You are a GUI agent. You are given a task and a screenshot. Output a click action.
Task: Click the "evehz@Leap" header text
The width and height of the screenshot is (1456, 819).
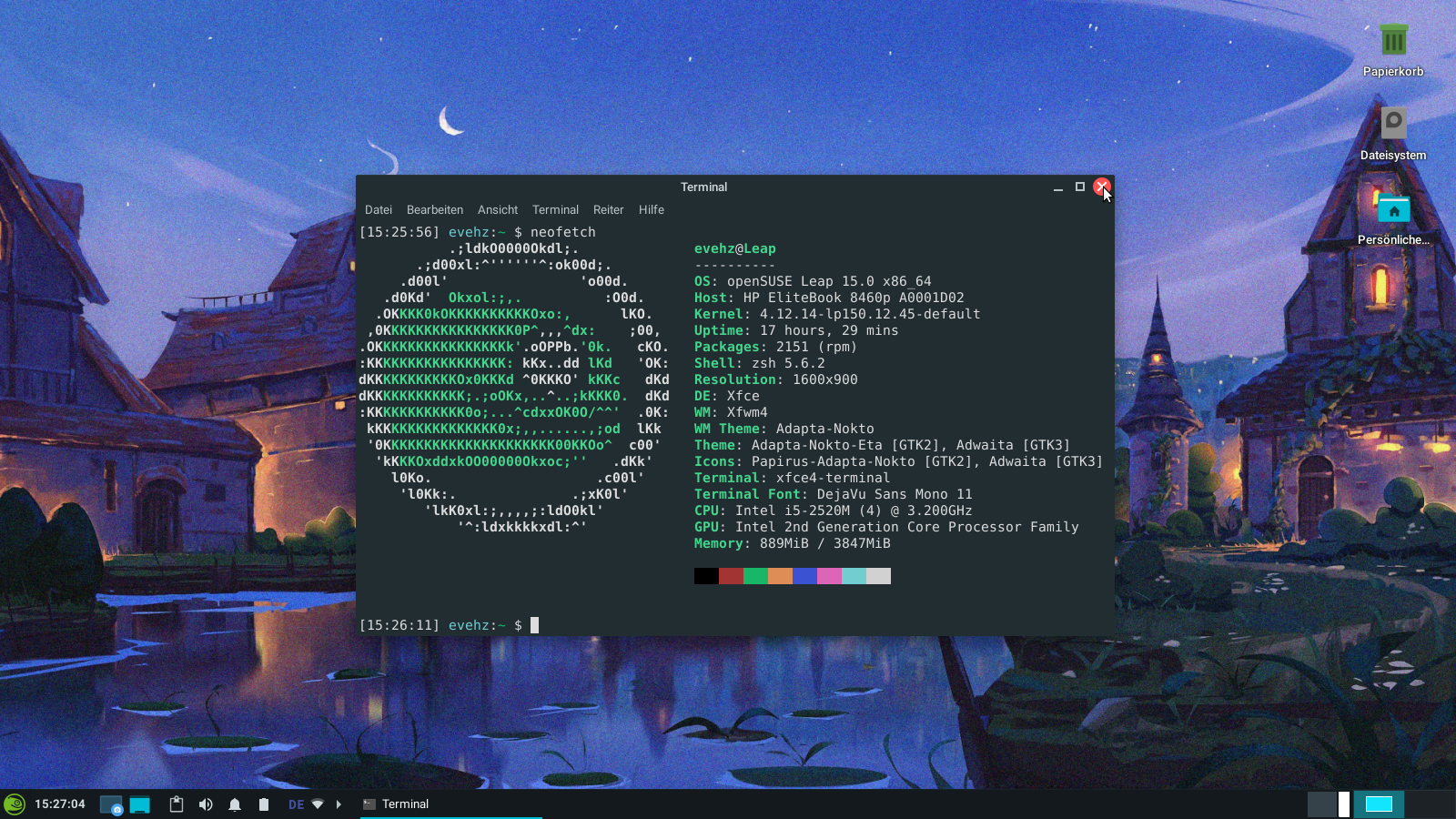735,249
